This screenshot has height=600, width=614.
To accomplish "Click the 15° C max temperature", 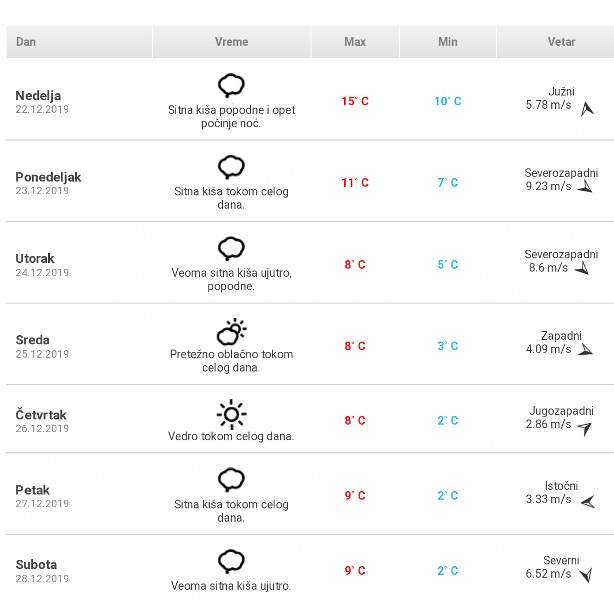I will 355,101.
